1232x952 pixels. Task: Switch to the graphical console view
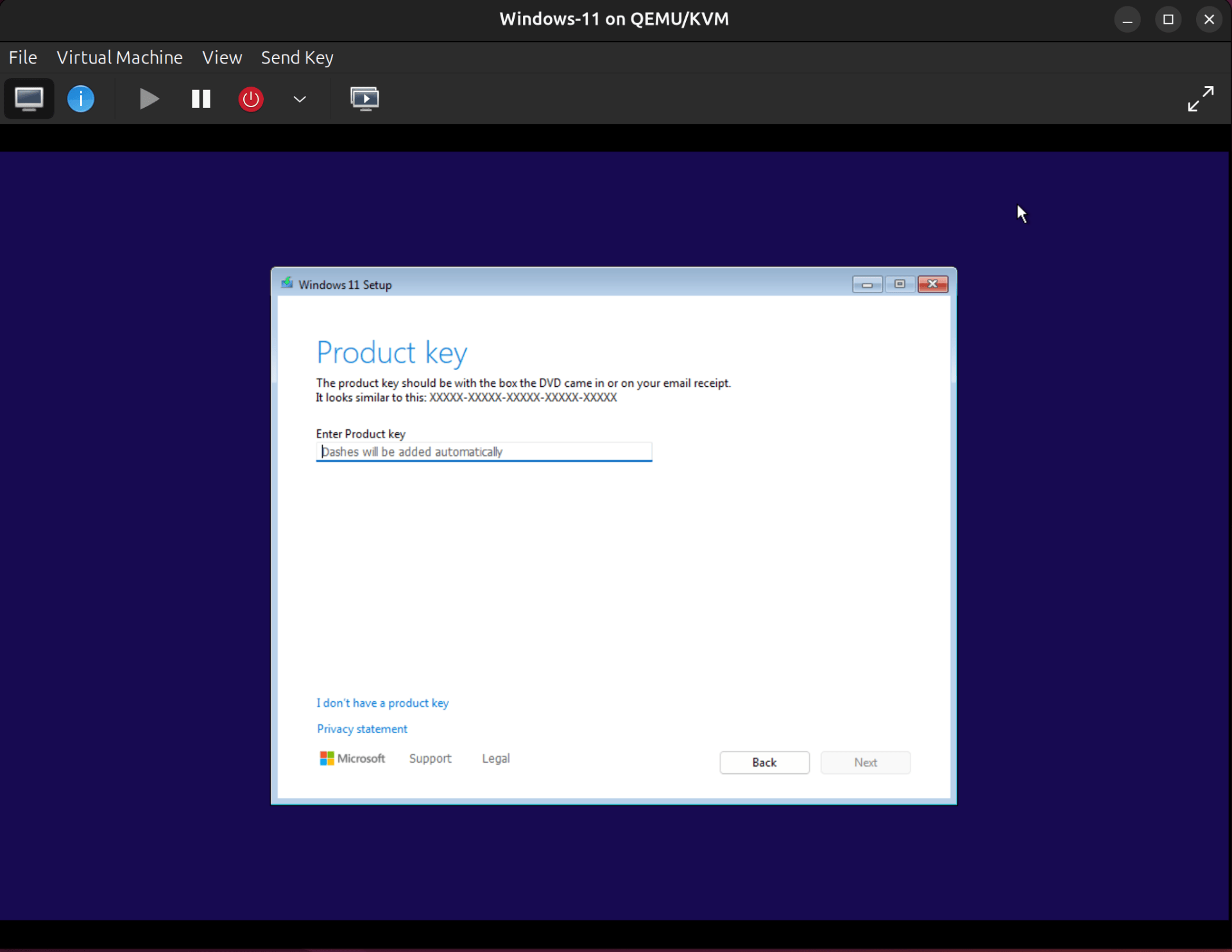click(28, 98)
